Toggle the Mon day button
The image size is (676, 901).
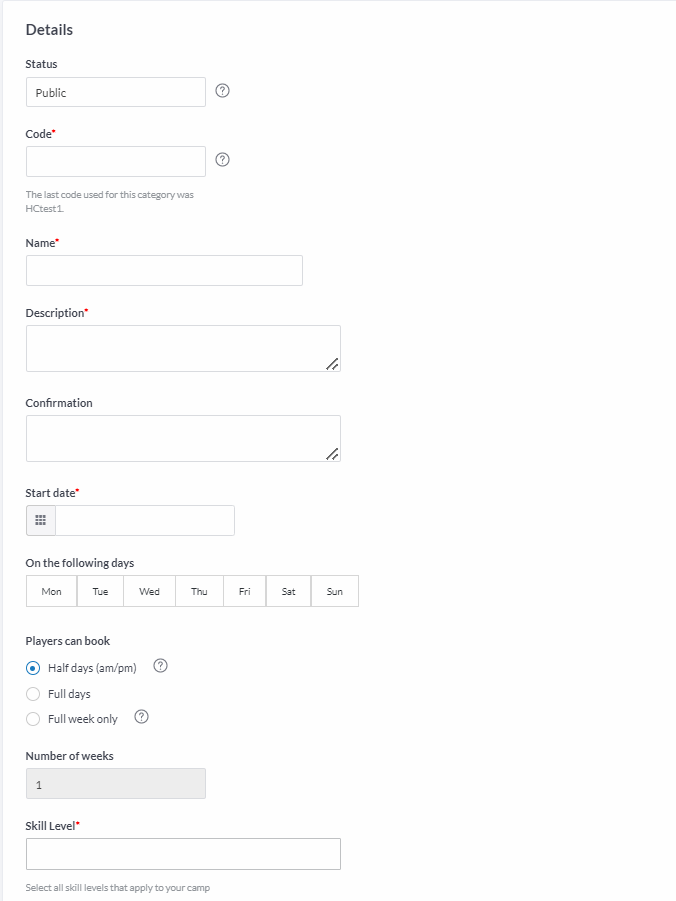(x=52, y=591)
